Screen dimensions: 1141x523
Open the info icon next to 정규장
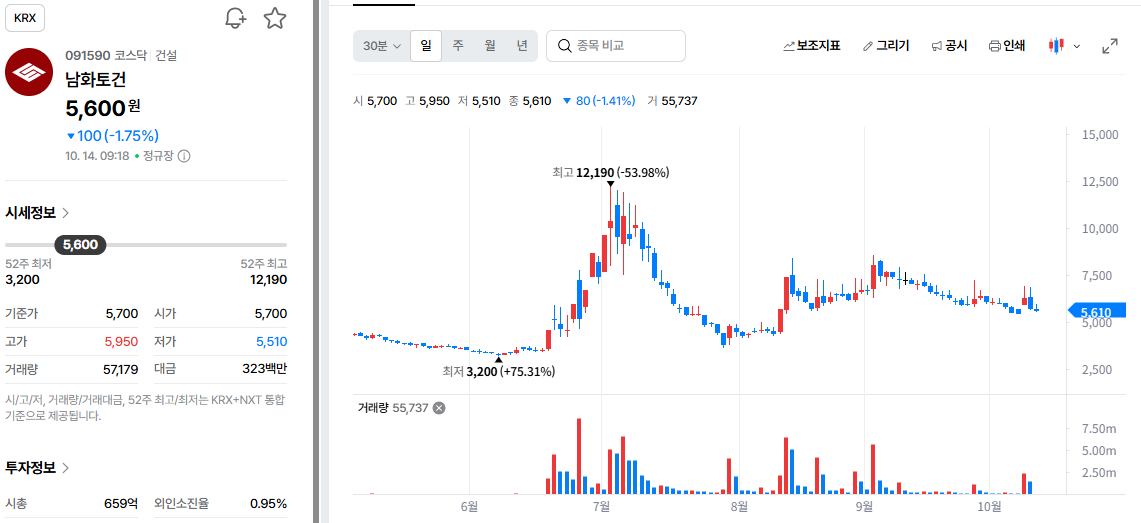click(184, 156)
